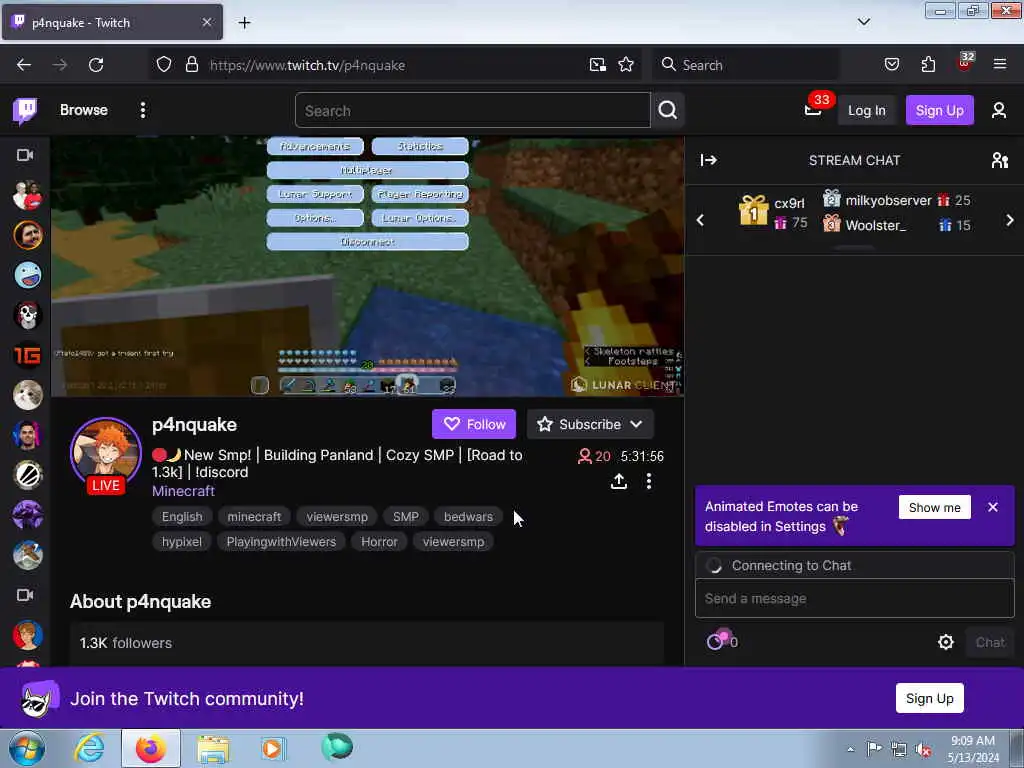Open chat settings gear

point(946,642)
